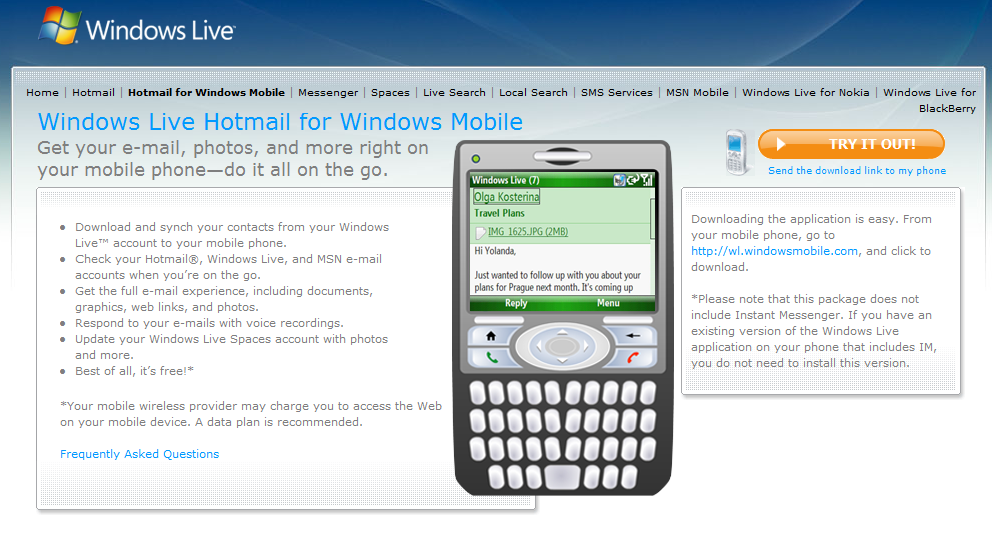Click the attachment icon next to IMG 1625.JPG
Screen dimensions: 992x545
[x=480, y=232]
